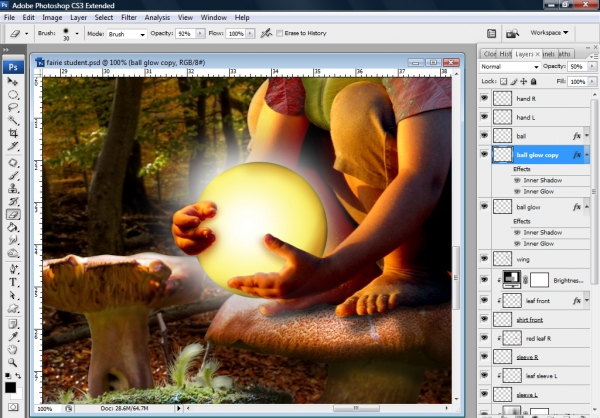600x418 pixels.
Task: Select the Eyedropper tool
Action: (13, 337)
